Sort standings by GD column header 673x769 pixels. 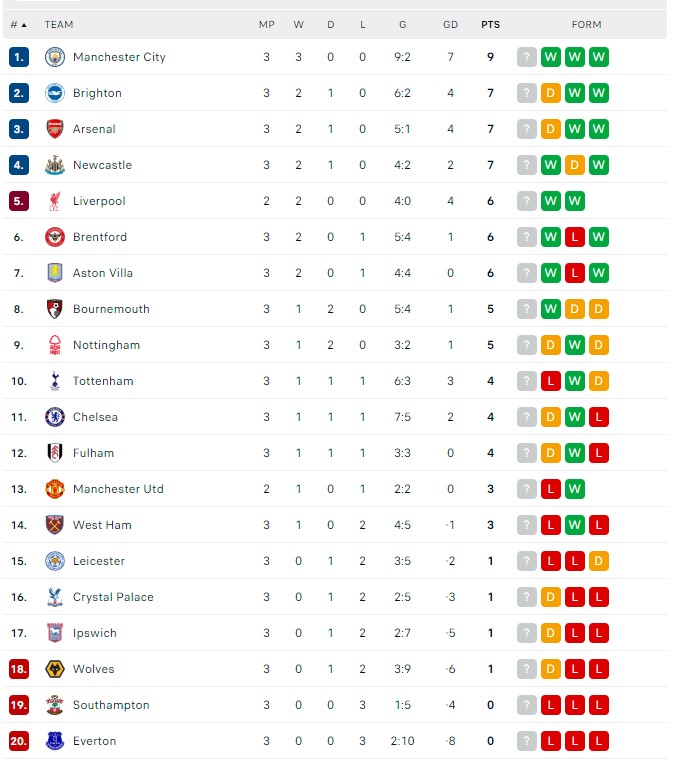coord(450,25)
